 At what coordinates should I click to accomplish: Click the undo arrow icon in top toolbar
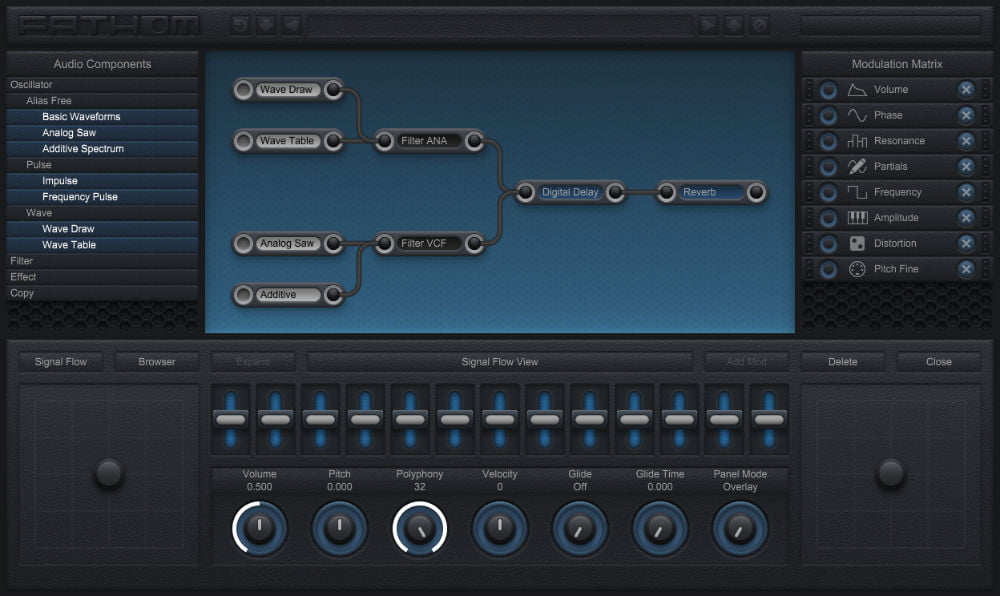pyautogui.click(x=240, y=25)
